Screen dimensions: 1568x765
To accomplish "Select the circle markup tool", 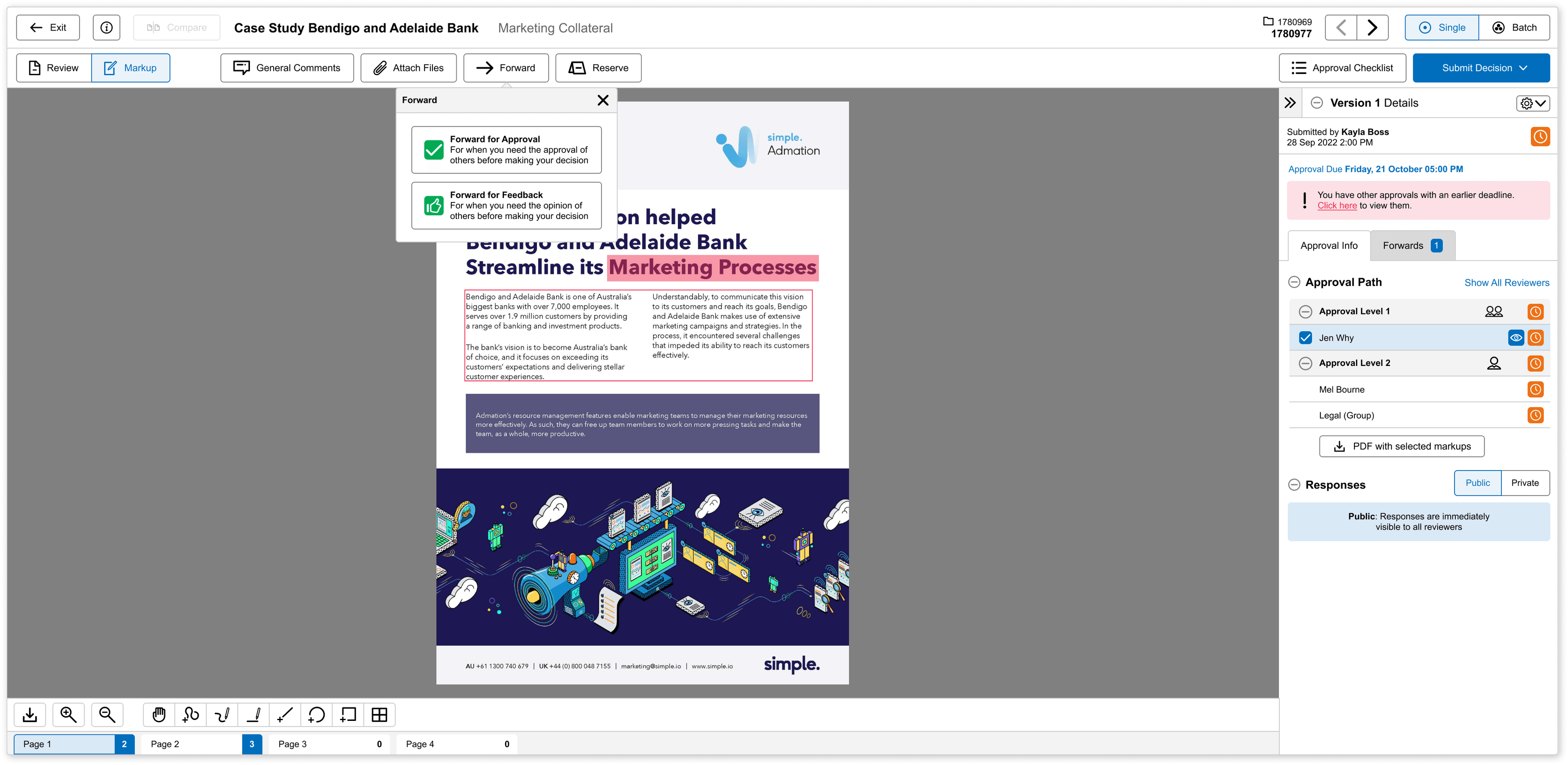I will click(316, 714).
